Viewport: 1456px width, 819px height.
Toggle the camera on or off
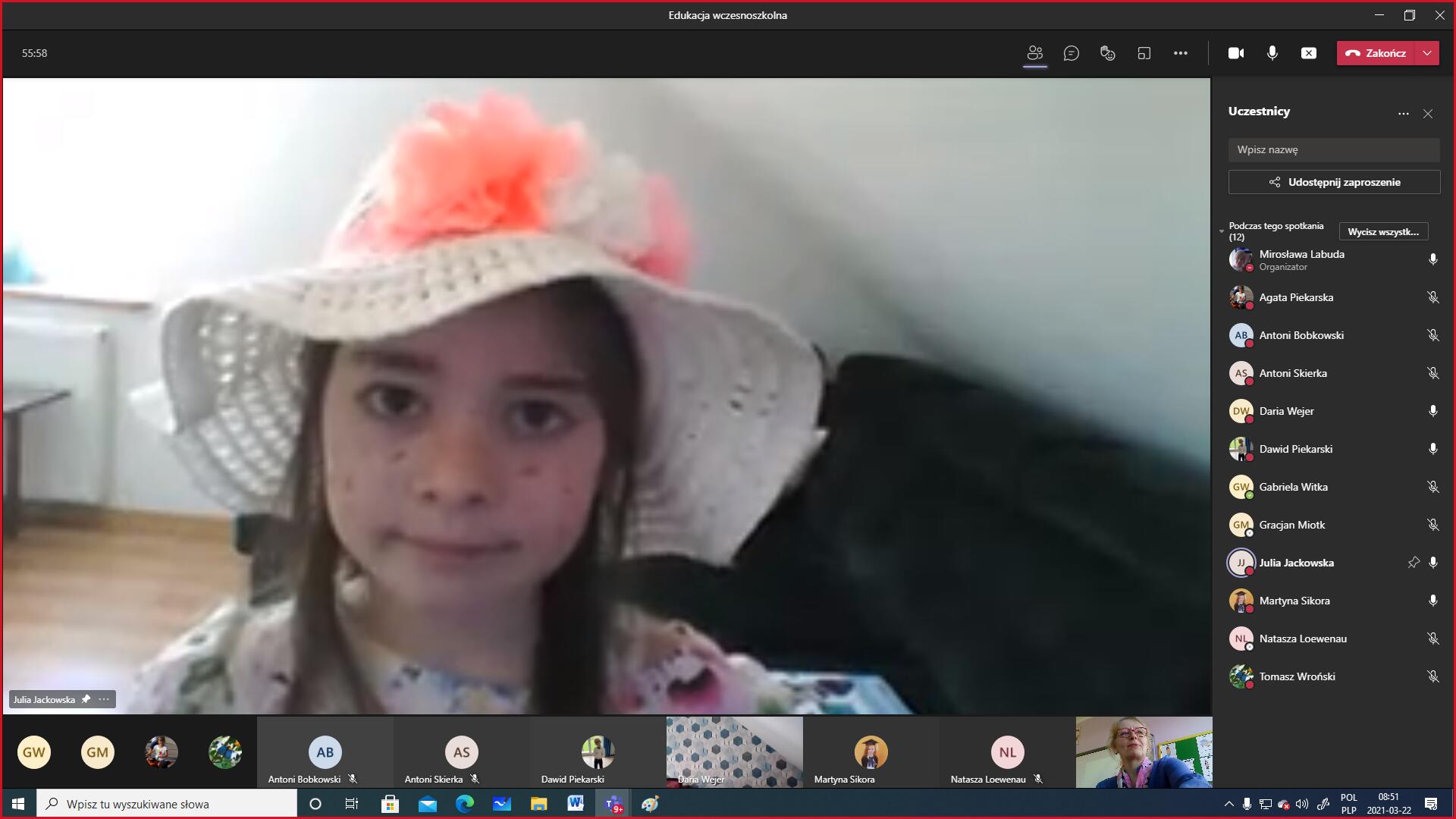coord(1236,53)
